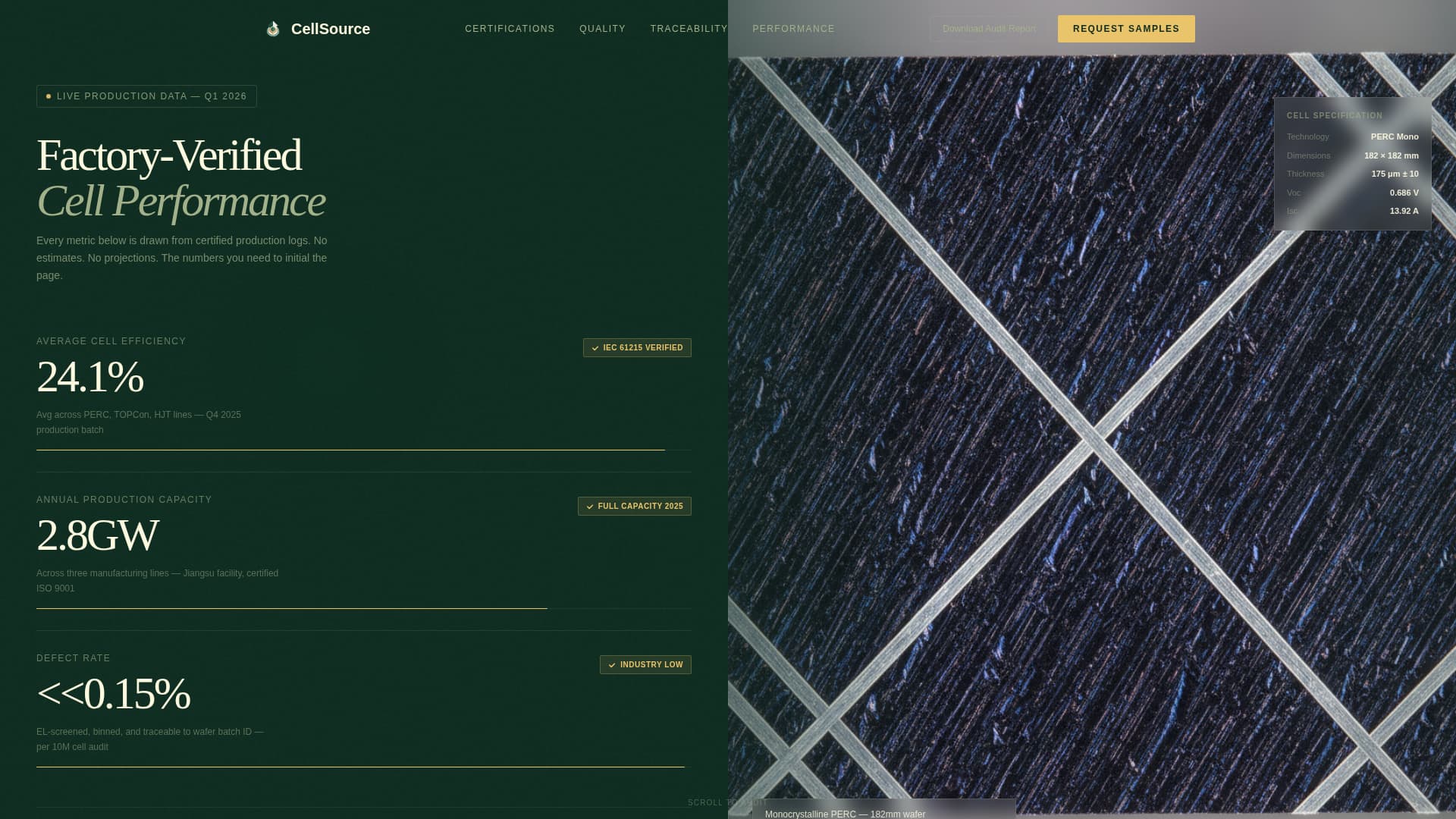Open the TRACEABILITY page
The image size is (1456, 819).
click(x=689, y=28)
